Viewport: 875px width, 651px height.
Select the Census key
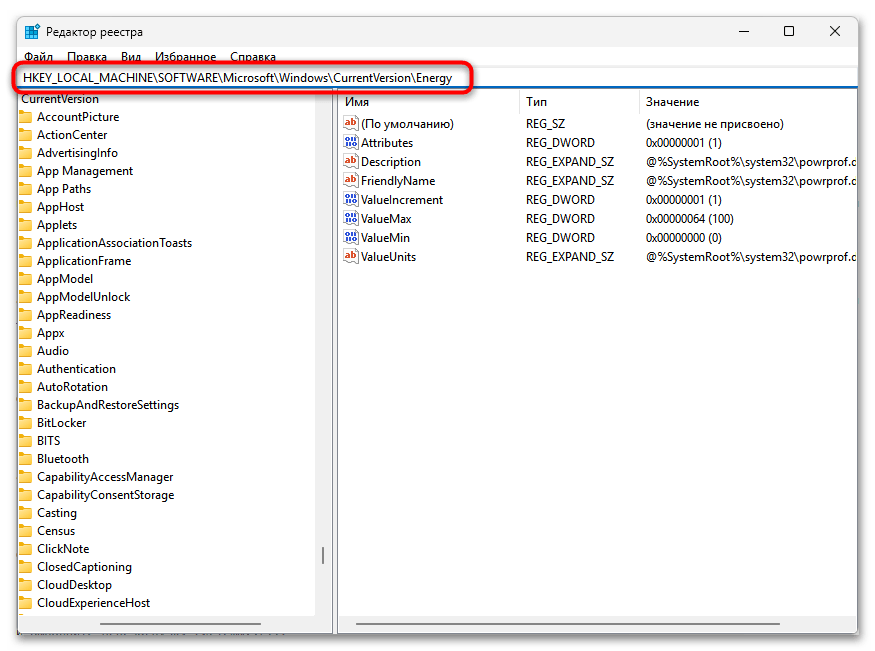coord(56,531)
